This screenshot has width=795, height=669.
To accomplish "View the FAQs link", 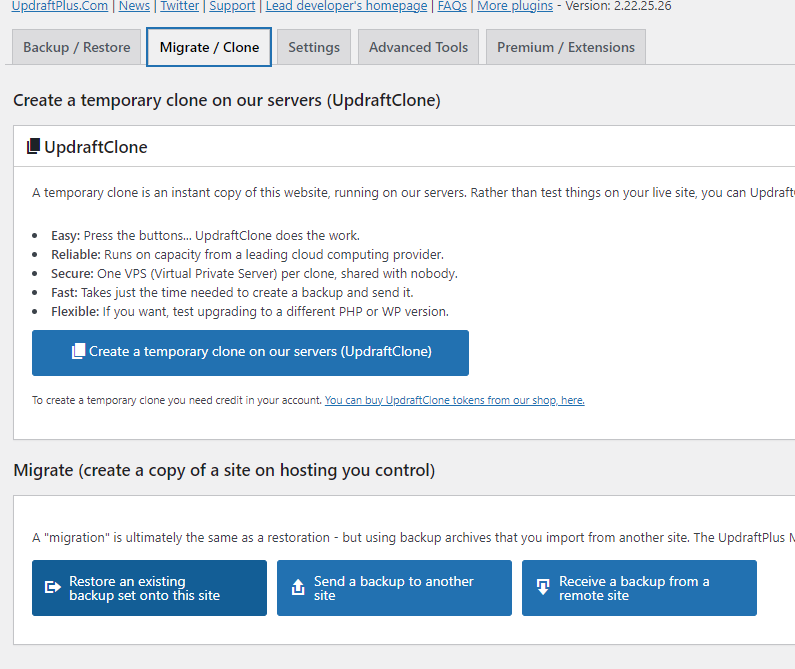I will pyautogui.click(x=452, y=6).
